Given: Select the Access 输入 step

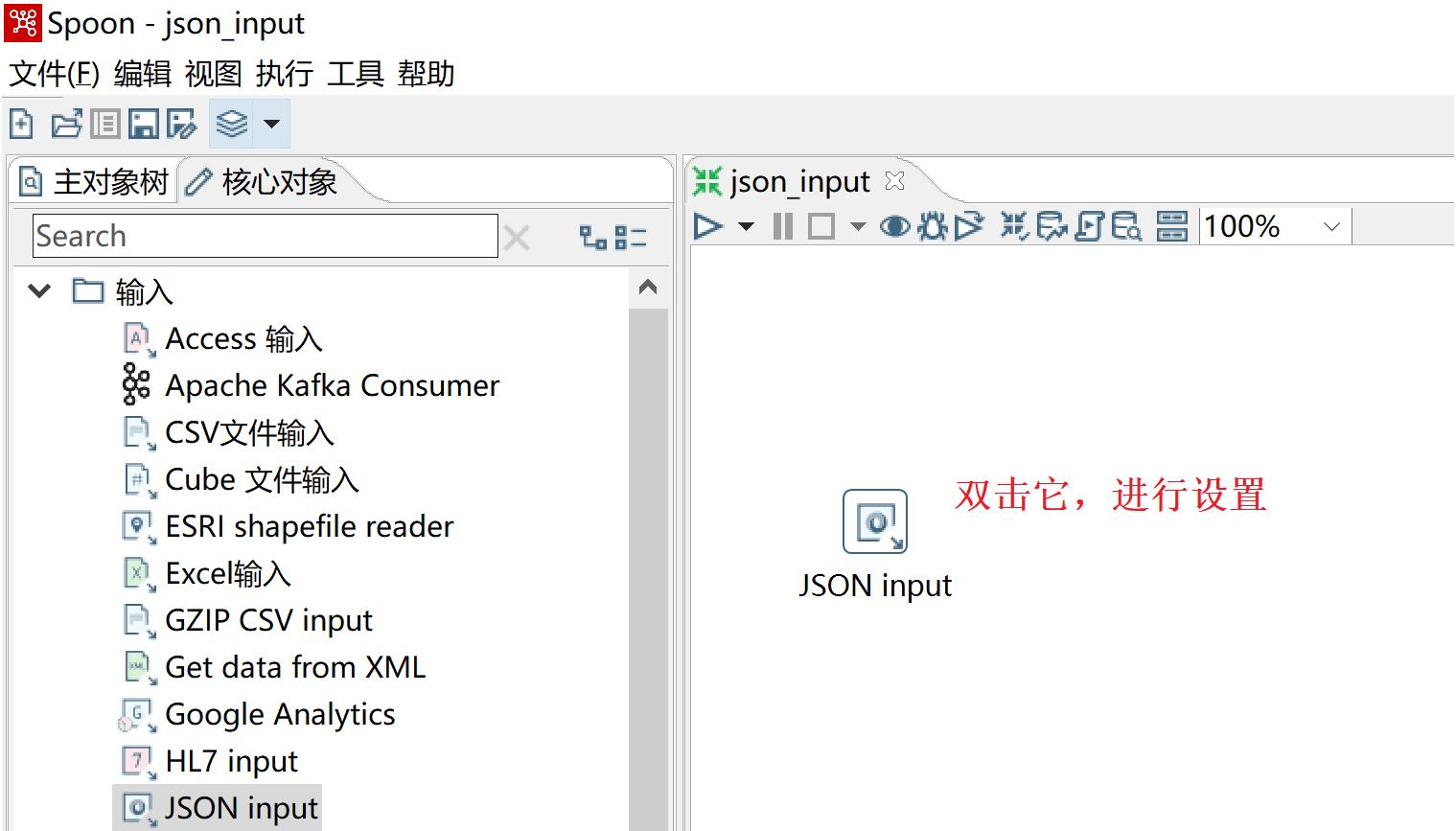Looking at the screenshot, I should 243,338.
